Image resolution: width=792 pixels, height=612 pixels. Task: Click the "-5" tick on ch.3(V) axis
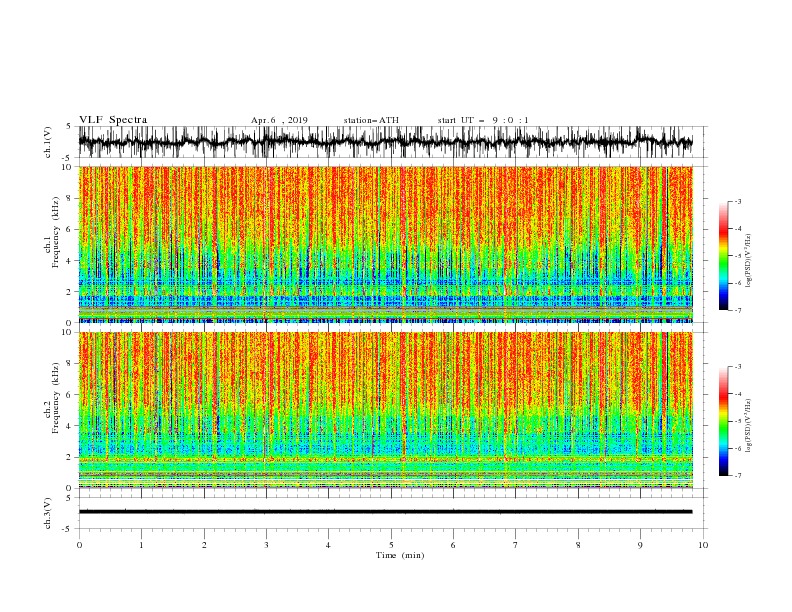tap(68, 529)
